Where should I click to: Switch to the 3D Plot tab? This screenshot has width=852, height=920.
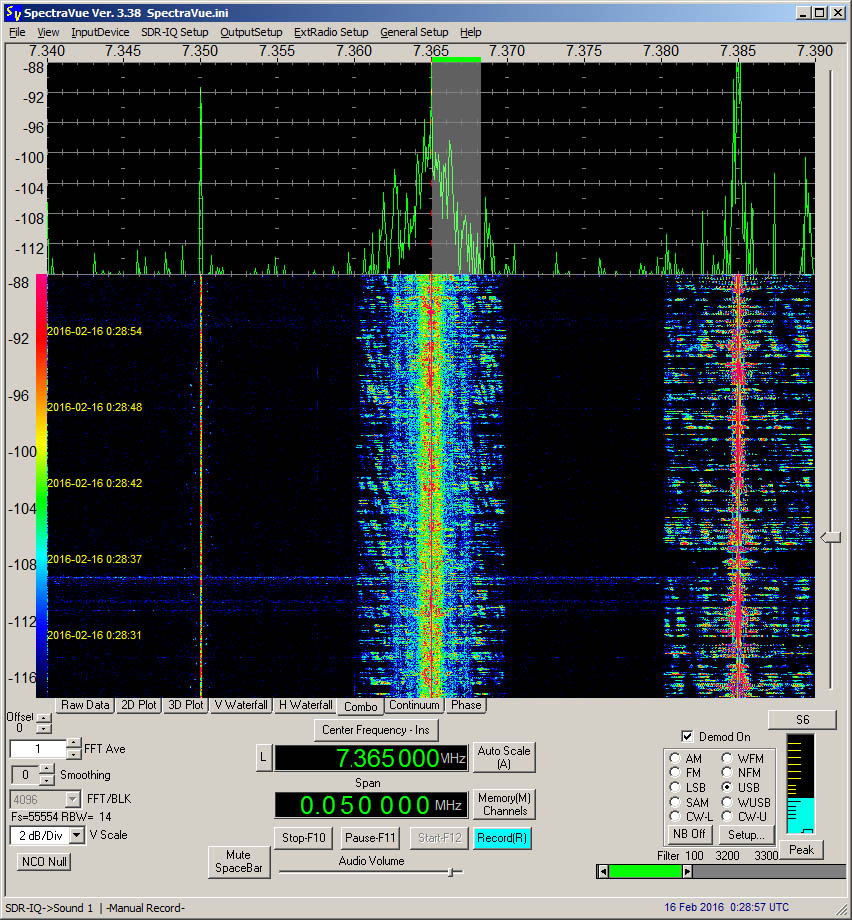185,705
